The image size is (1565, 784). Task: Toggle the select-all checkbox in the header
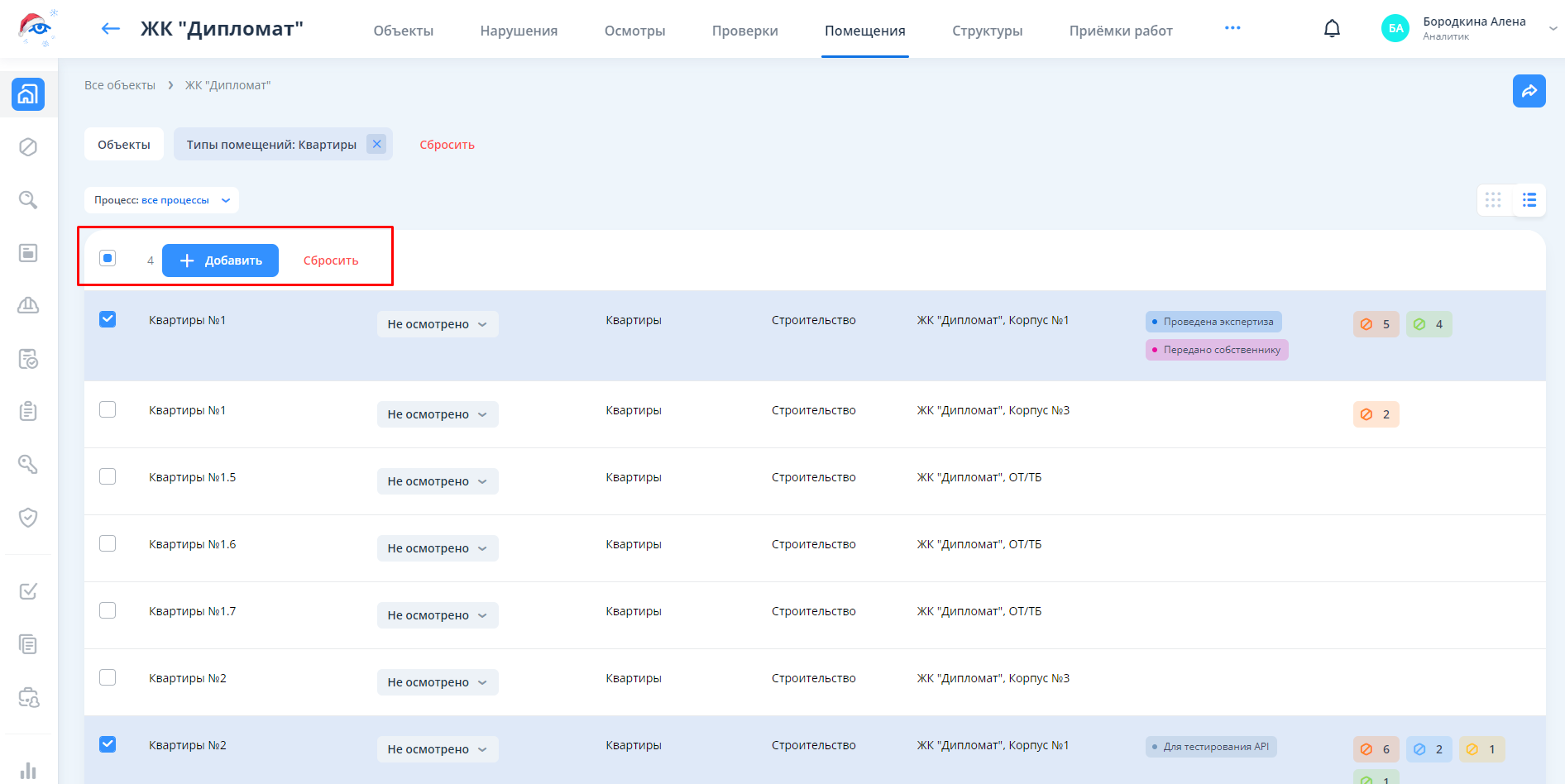(x=108, y=258)
